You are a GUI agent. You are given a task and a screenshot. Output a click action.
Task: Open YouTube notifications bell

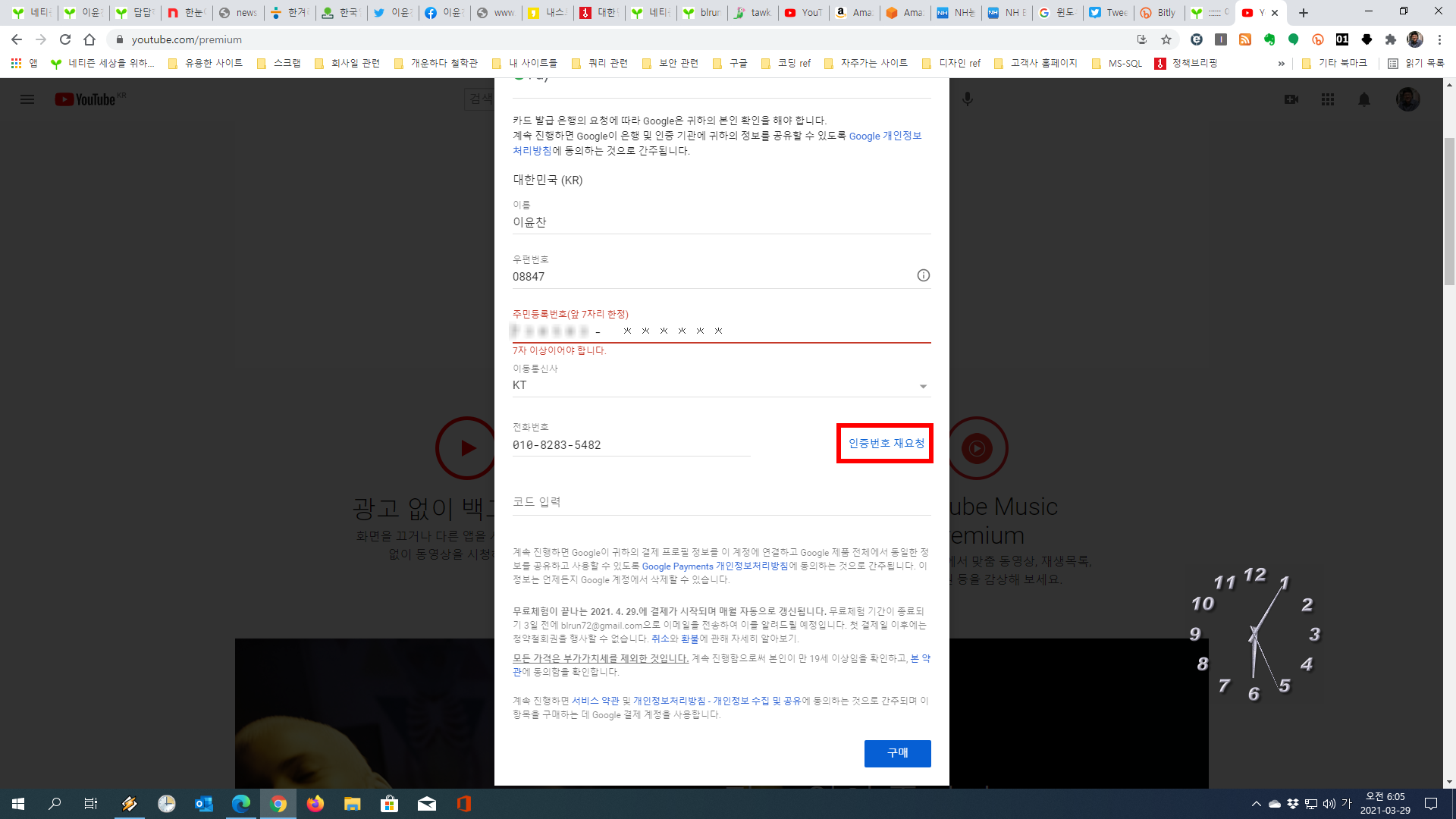click(1364, 99)
